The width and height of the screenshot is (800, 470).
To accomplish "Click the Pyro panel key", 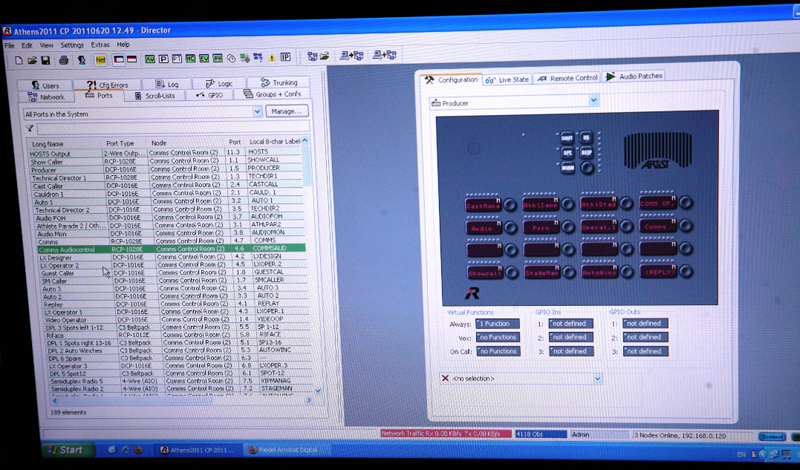I will 541,227.
